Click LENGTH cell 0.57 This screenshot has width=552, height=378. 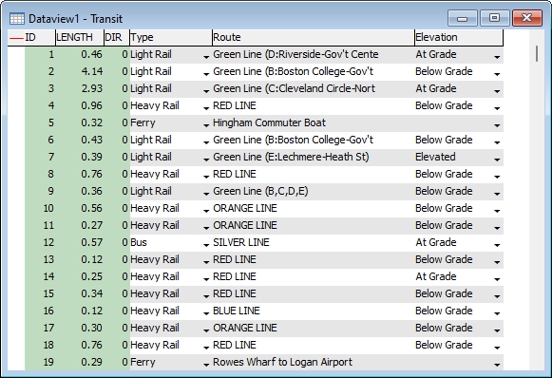(x=80, y=242)
